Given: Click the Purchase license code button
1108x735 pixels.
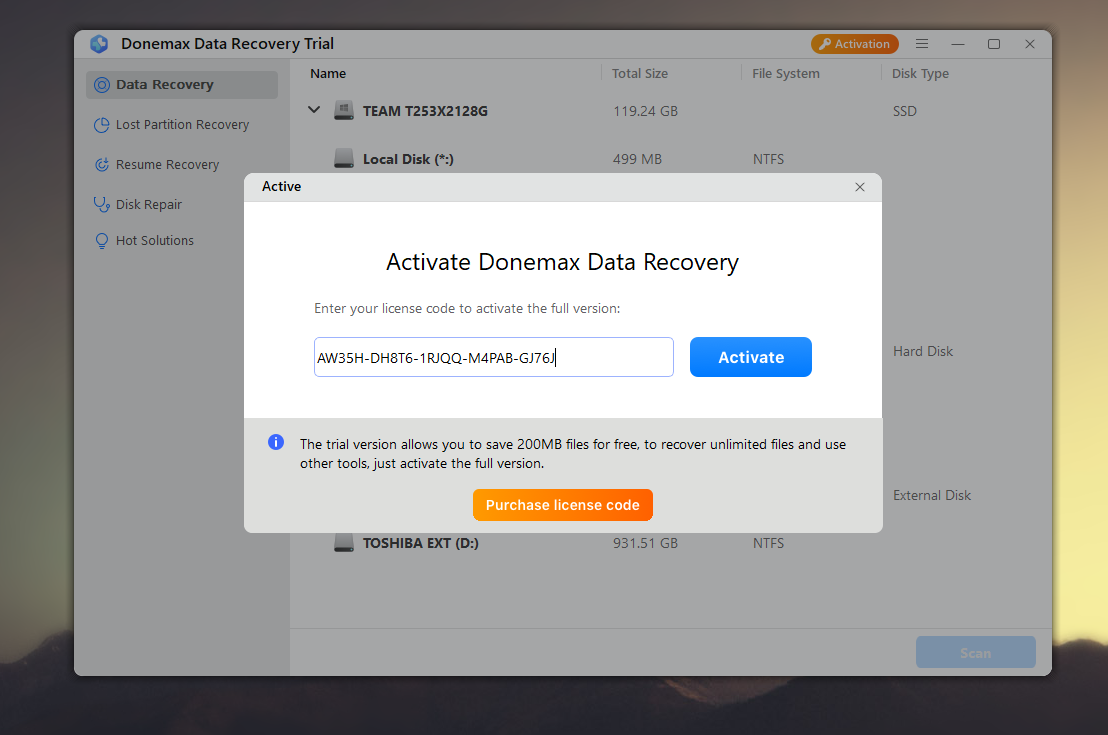Looking at the screenshot, I should tap(562, 505).
